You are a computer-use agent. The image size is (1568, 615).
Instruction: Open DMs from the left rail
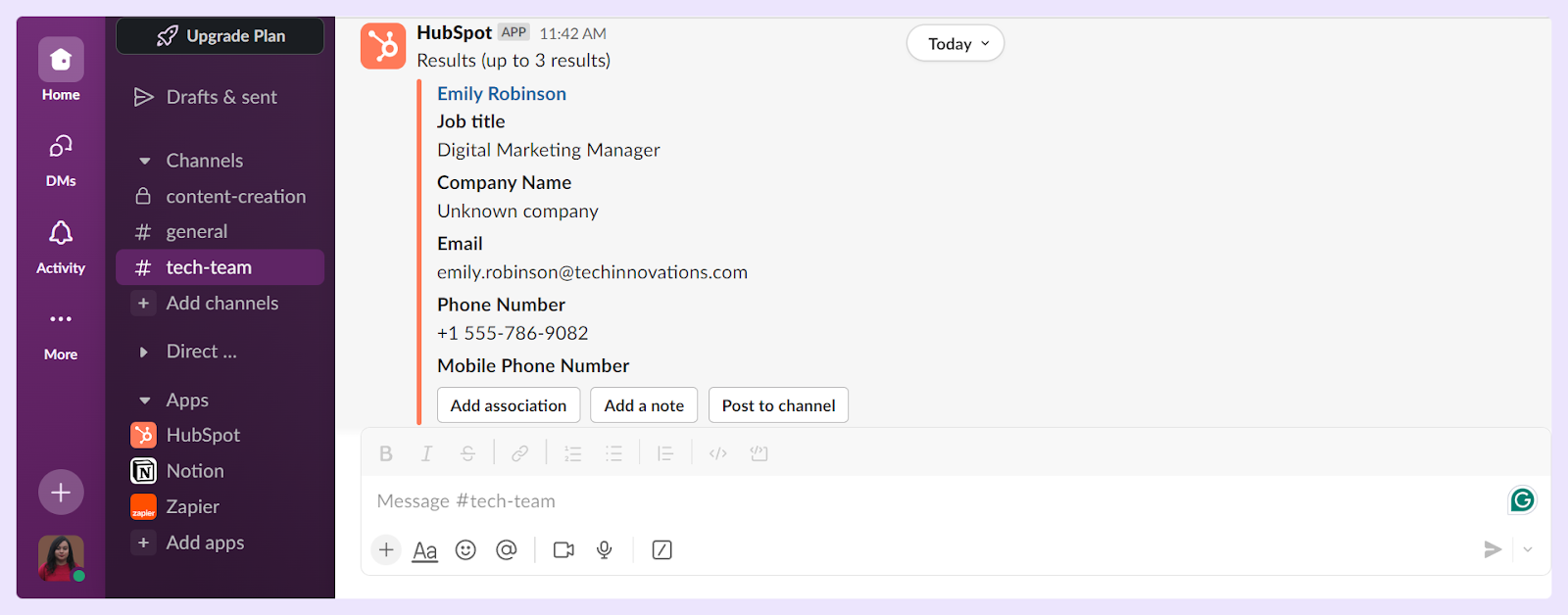[x=61, y=160]
